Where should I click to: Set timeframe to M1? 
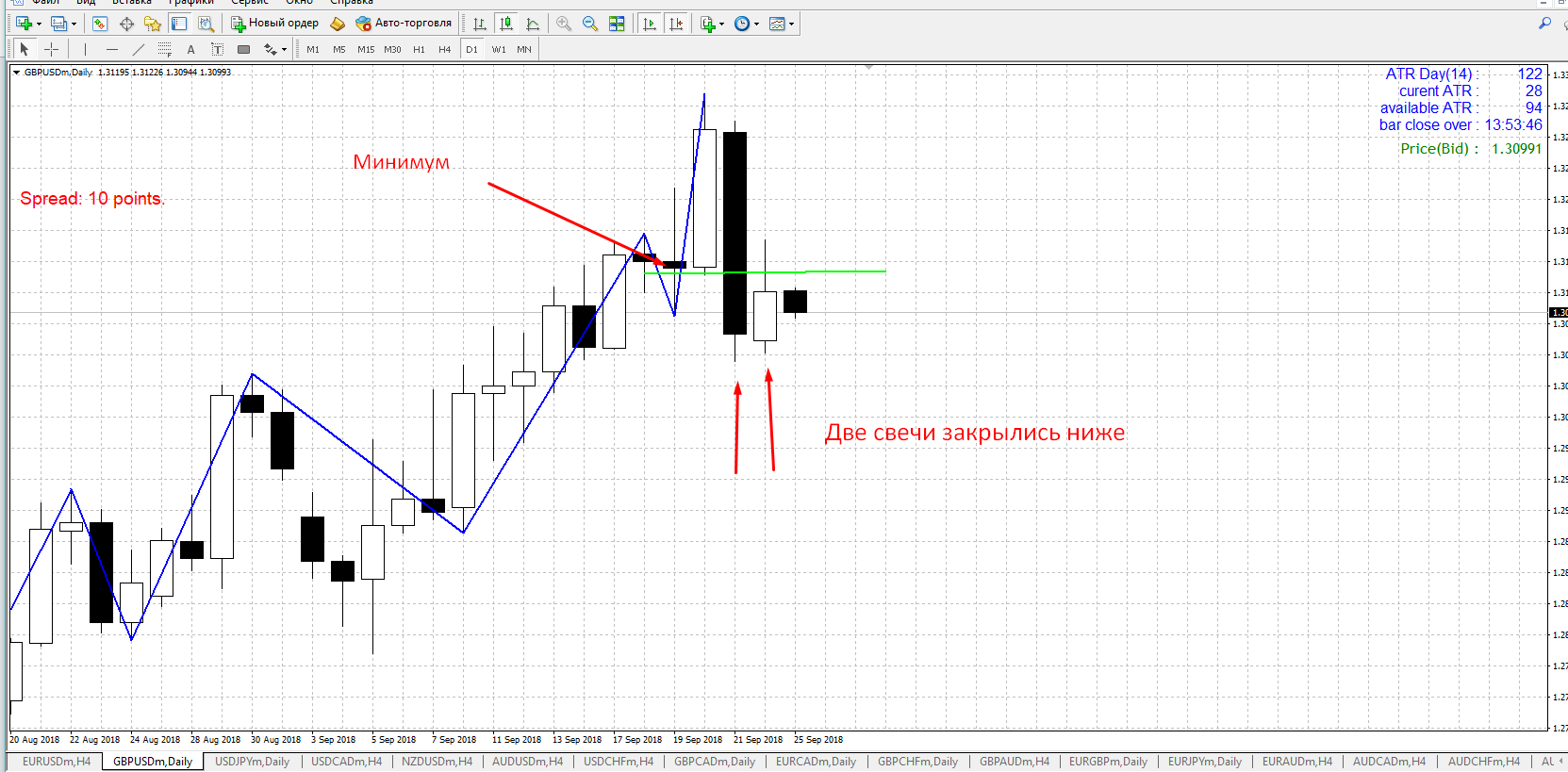tap(313, 49)
